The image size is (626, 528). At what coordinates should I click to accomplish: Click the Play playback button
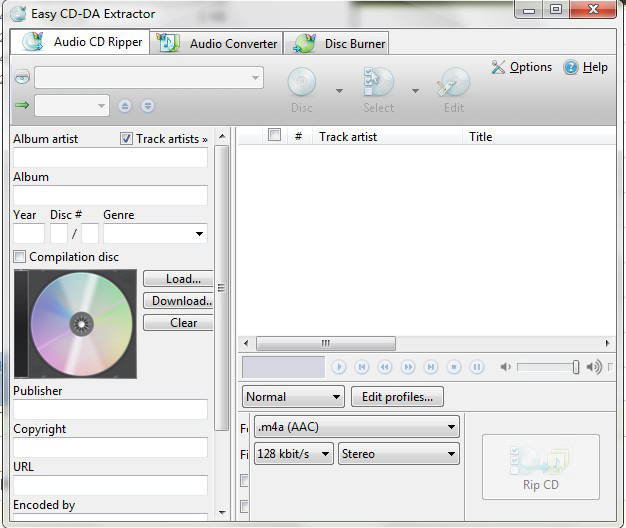point(339,367)
